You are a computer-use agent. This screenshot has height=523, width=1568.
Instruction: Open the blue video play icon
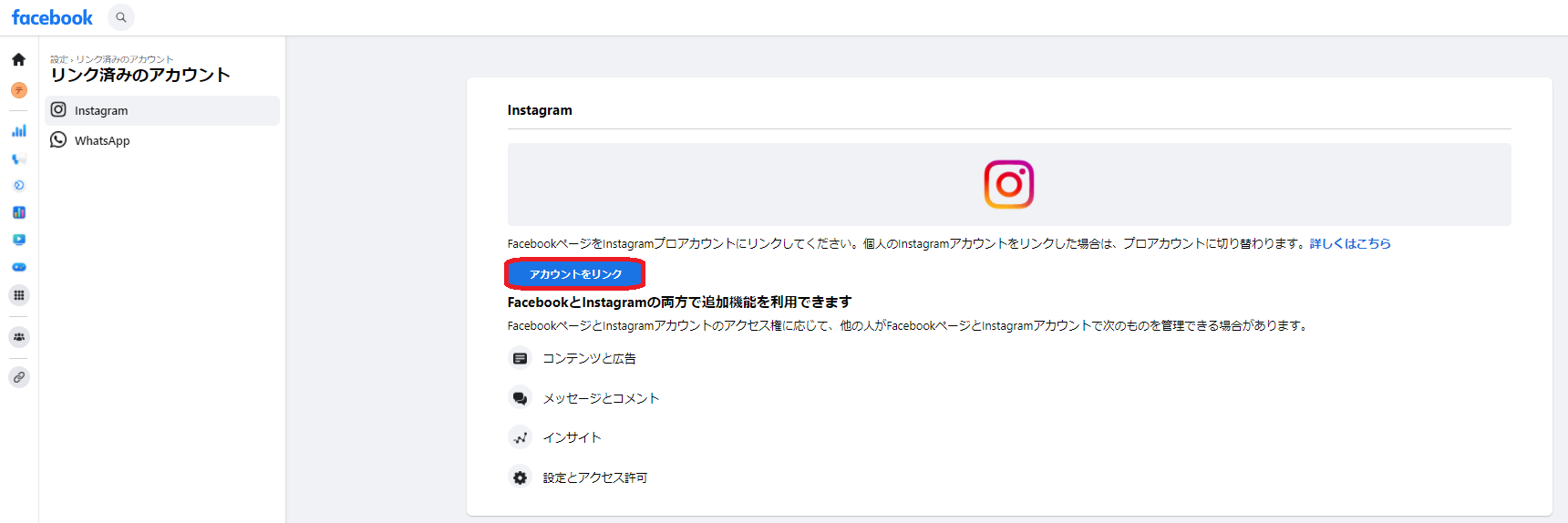pyautogui.click(x=18, y=240)
